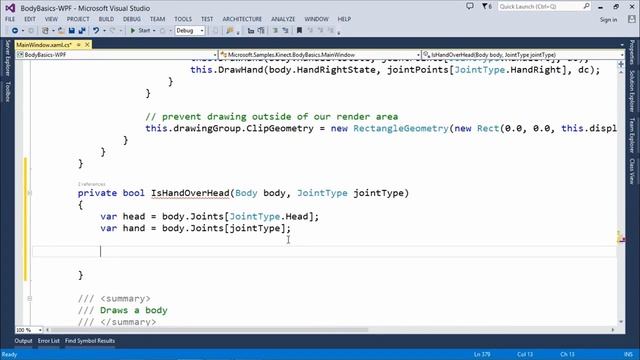Open the Microsoft.Samples.Kinect.BodyBasics.MainWindow type dropdown

320,55
